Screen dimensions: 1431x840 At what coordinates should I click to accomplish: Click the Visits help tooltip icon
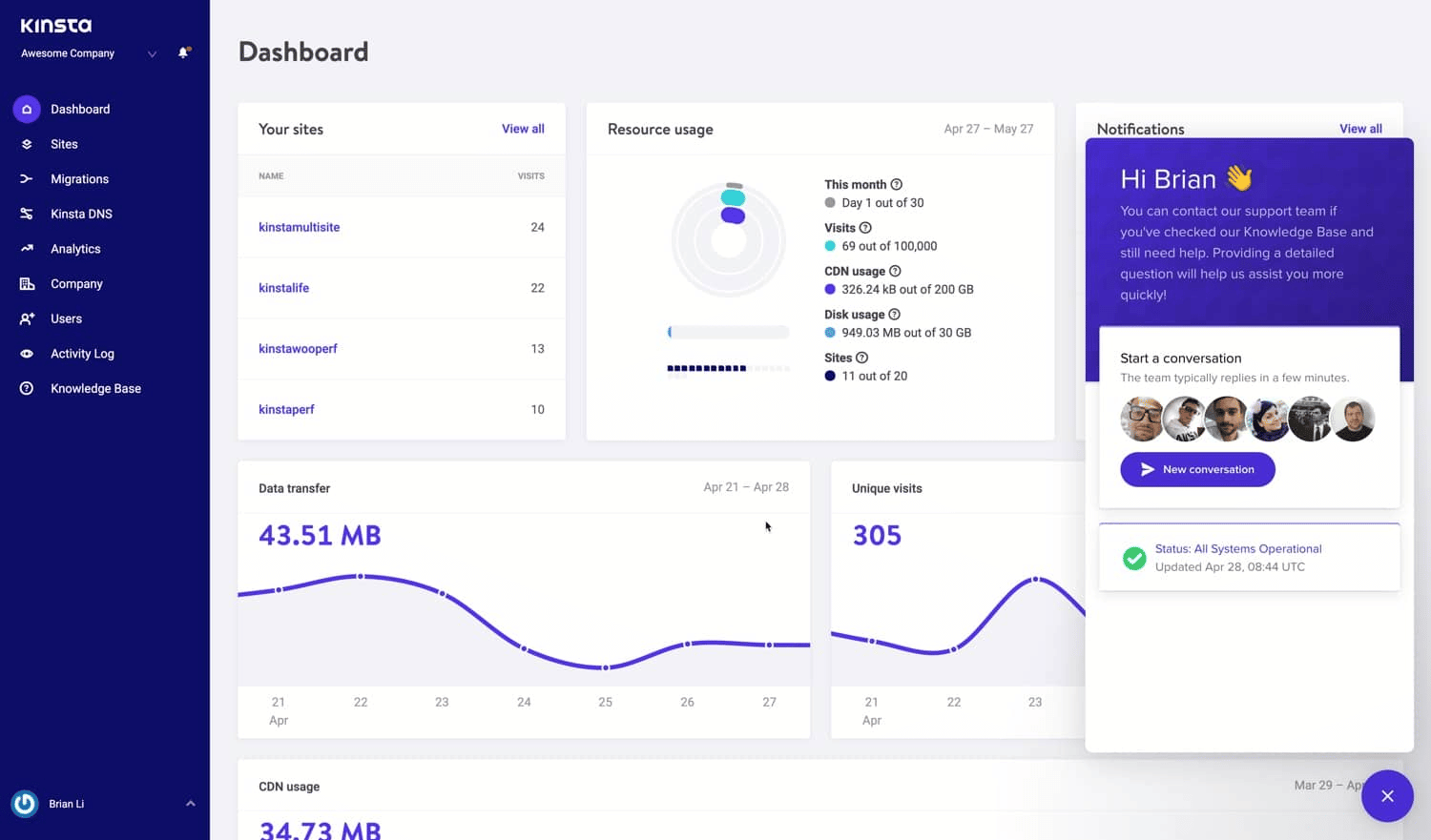[x=866, y=228]
